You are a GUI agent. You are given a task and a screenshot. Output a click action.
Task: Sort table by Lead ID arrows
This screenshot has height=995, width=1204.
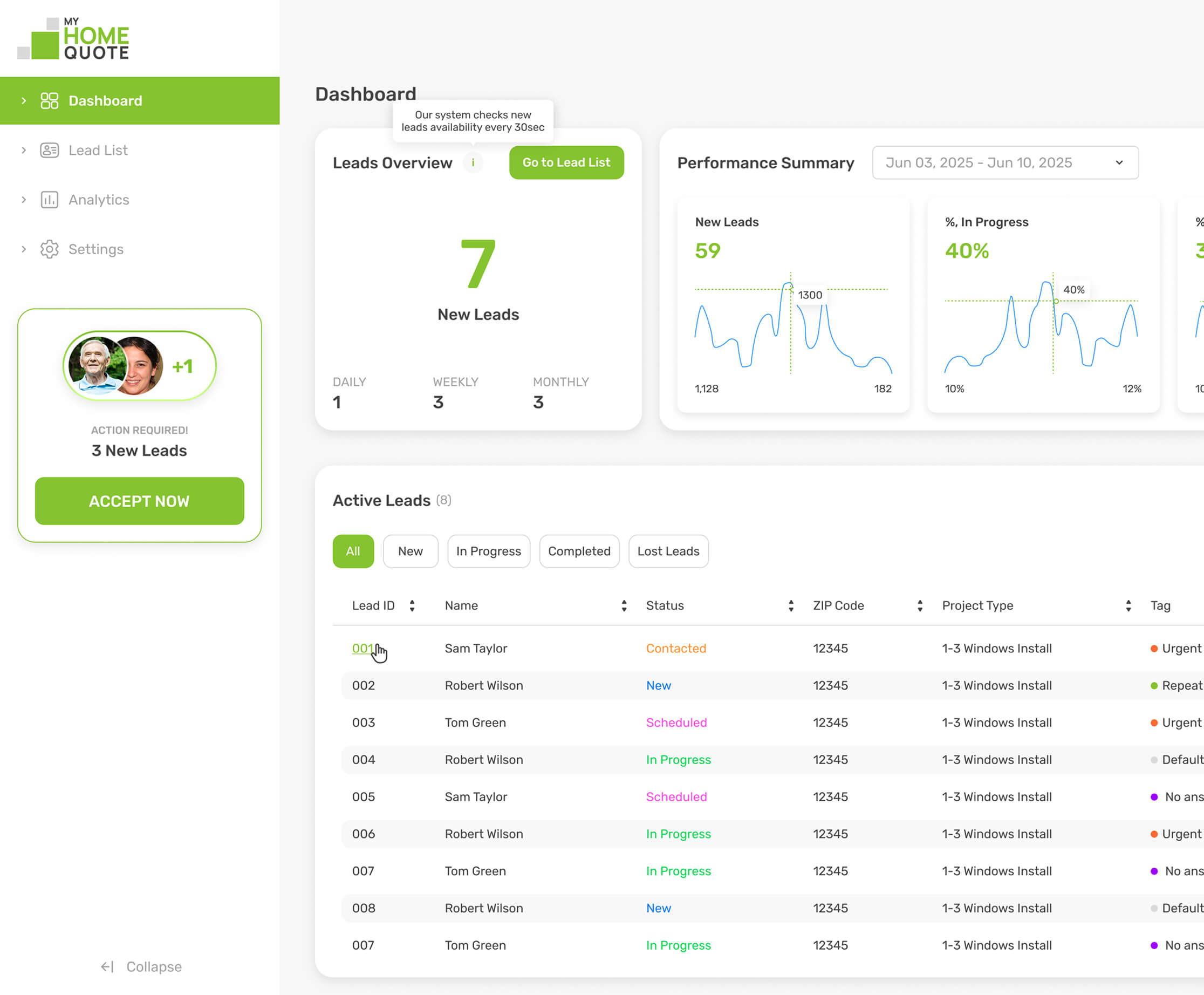(x=412, y=606)
